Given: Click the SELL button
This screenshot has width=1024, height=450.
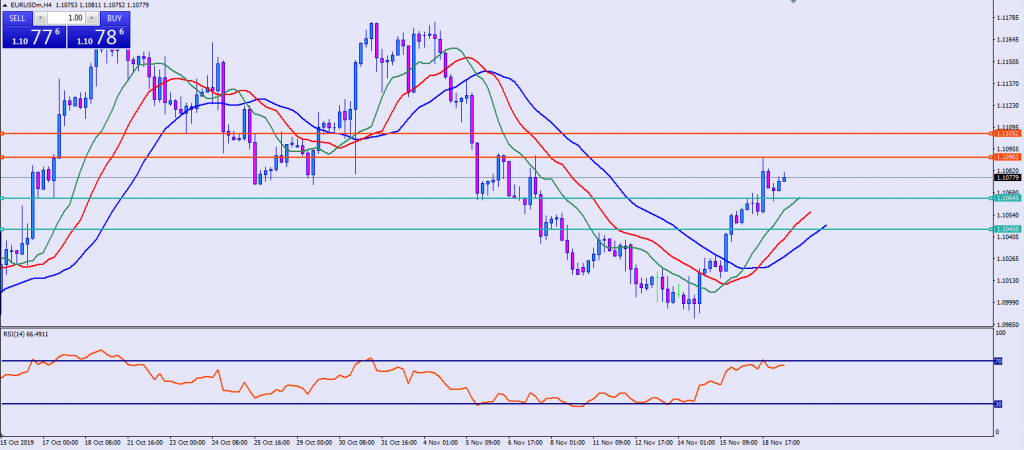Looking at the screenshot, I should pos(17,18).
